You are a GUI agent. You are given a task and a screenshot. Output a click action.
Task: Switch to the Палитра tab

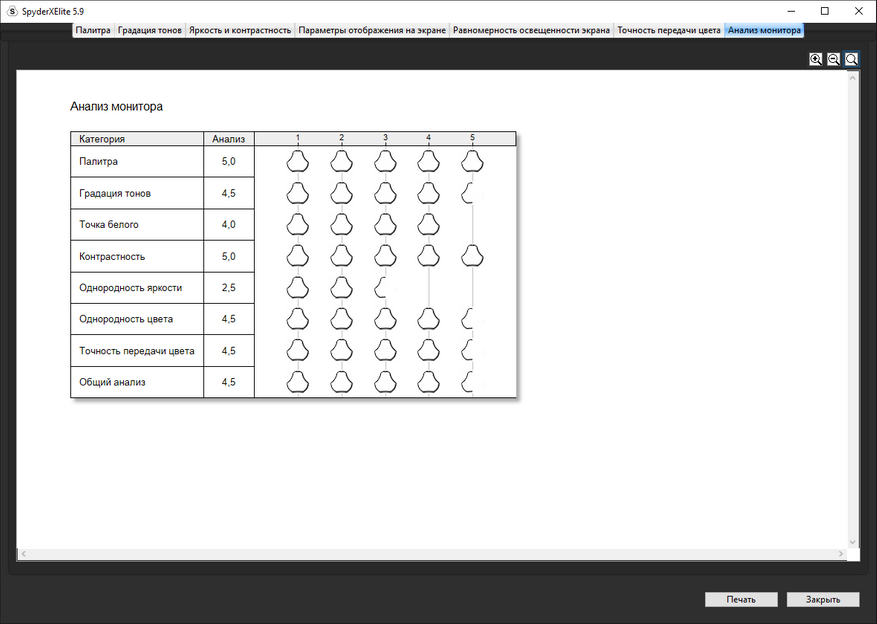pyautogui.click(x=93, y=30)
